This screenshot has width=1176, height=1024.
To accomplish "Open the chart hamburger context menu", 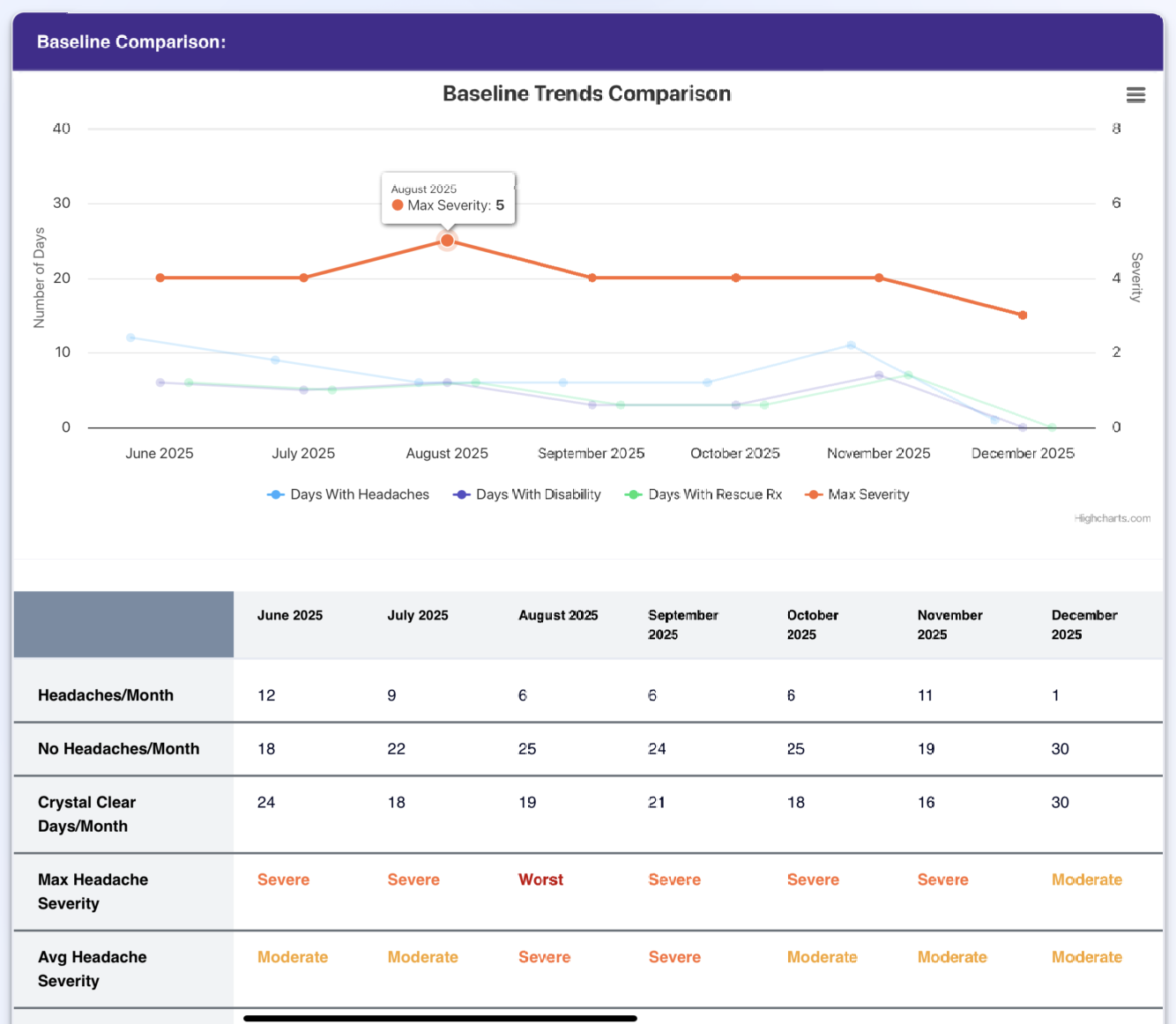I will pos(1135,95).
